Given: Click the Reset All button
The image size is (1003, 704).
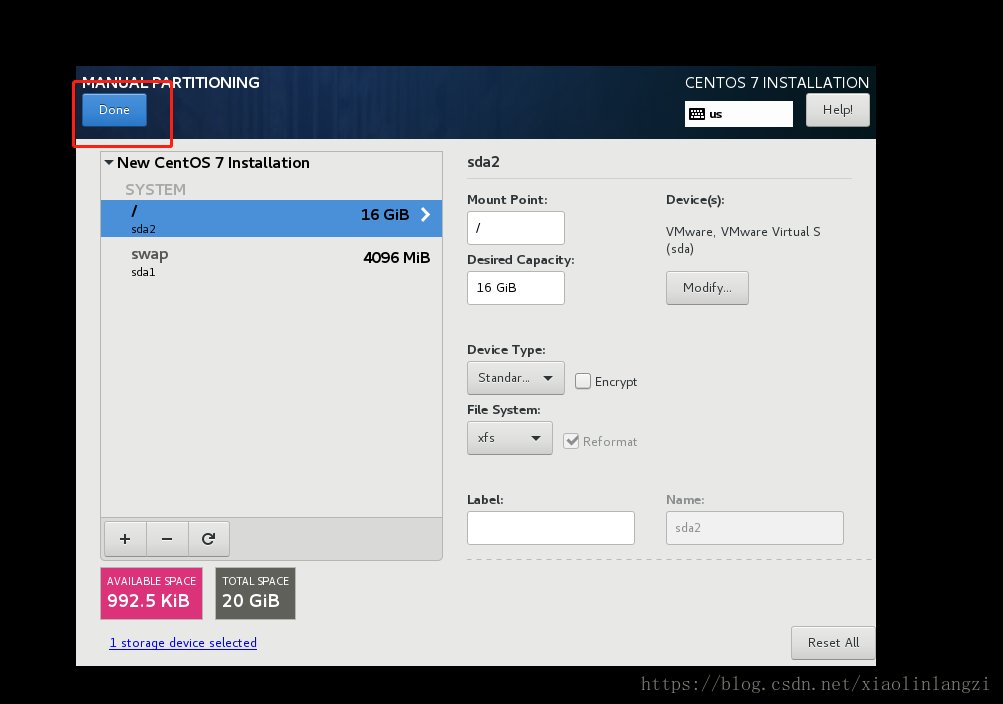Looking at the screenshot, I should click(x=832, y=643).
